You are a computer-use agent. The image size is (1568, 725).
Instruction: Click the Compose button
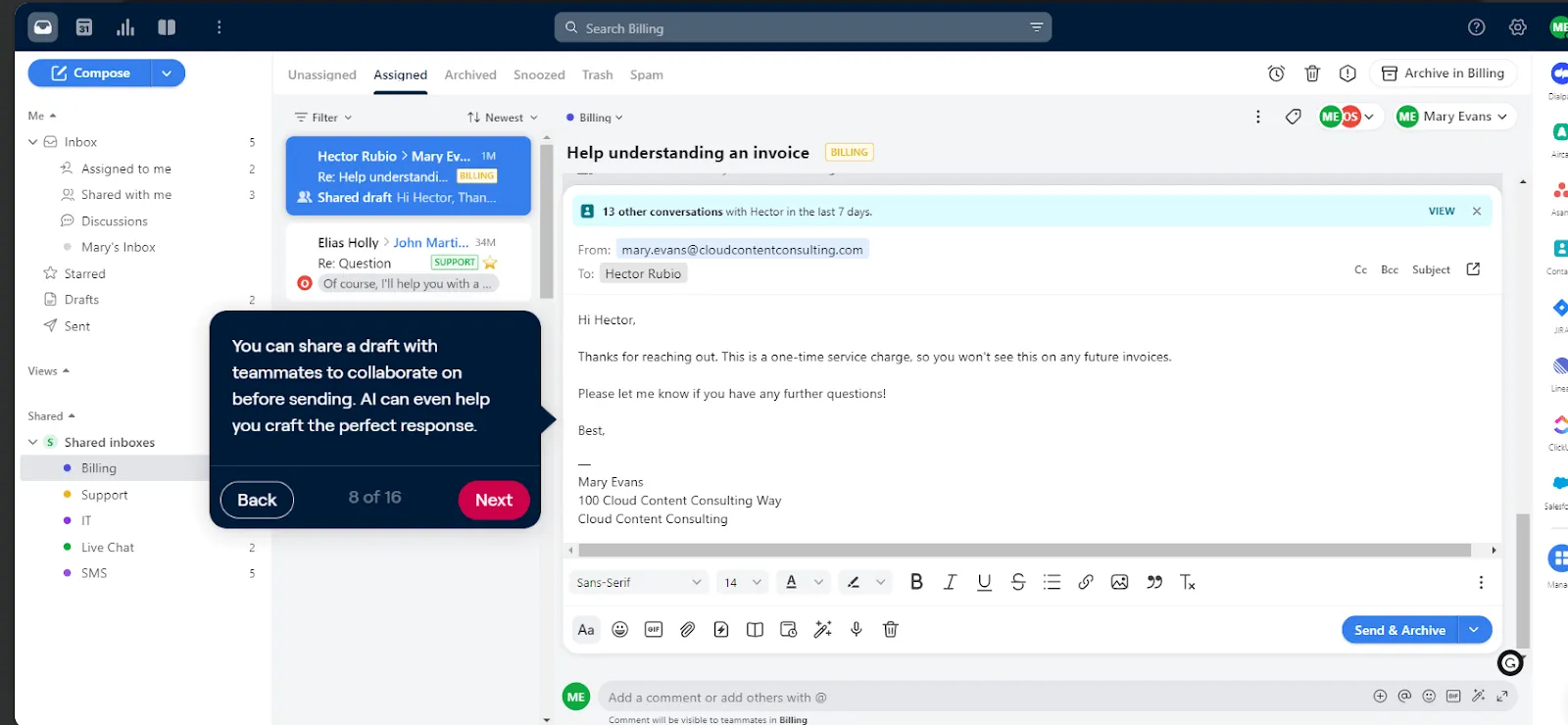tap(90, 73)
